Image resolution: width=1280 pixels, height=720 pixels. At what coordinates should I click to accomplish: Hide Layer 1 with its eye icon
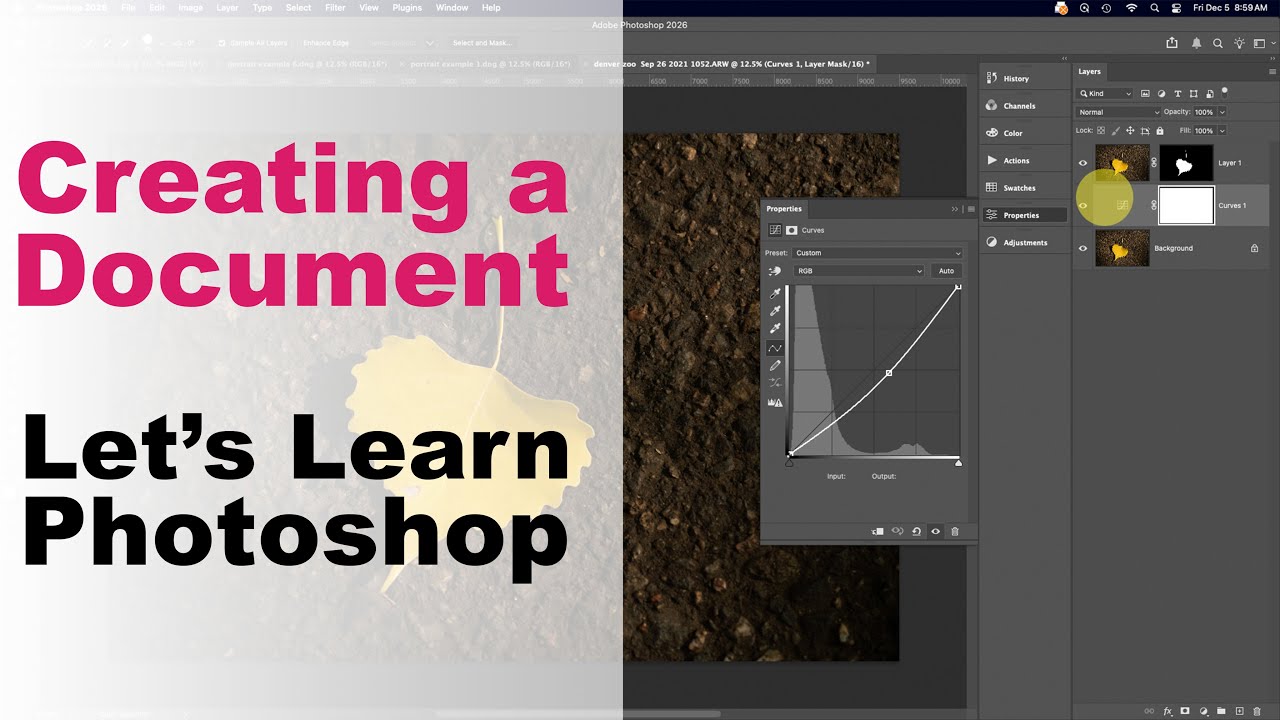click(x=1083, y=163)
